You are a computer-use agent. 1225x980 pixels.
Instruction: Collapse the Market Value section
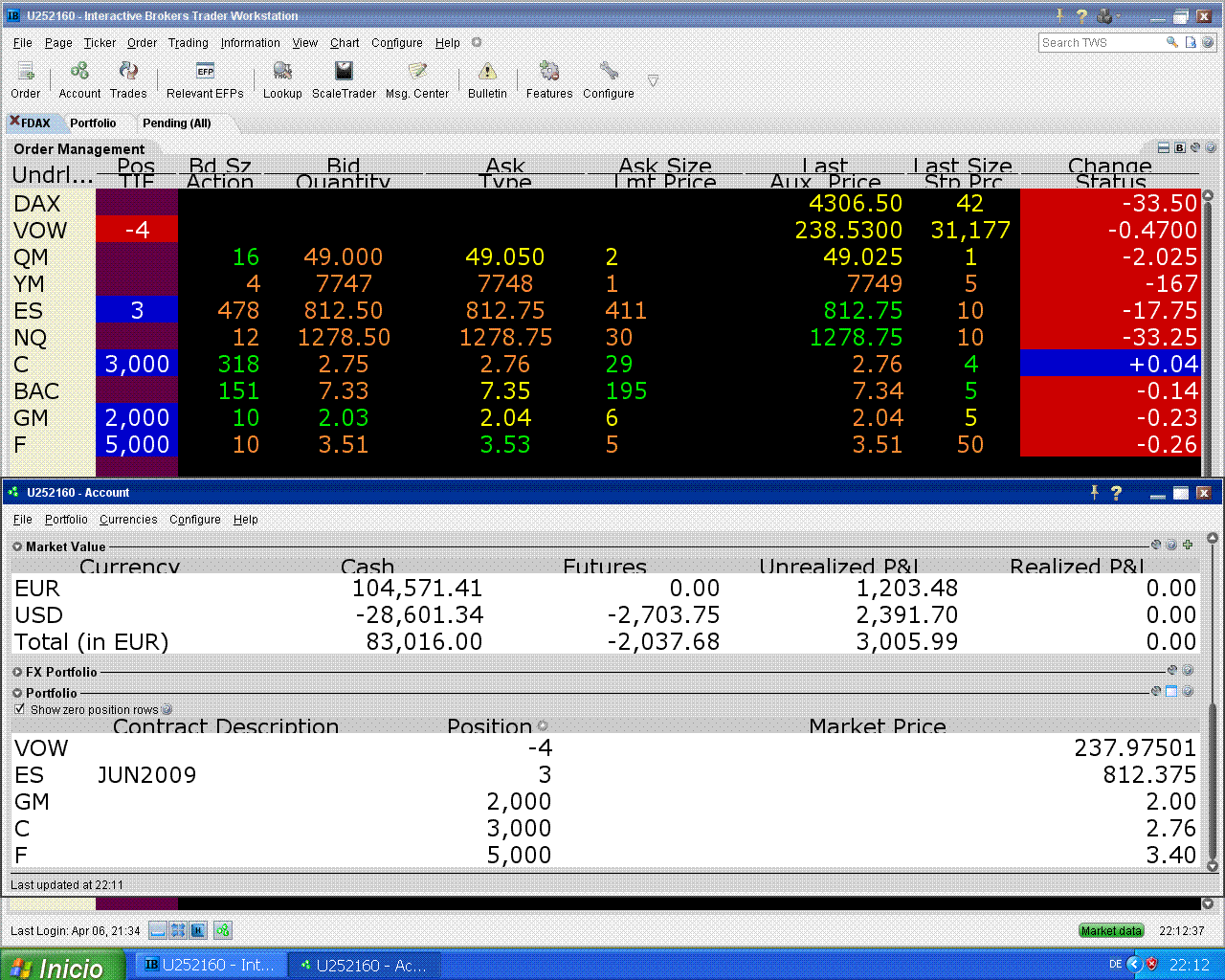coord(17,546)
